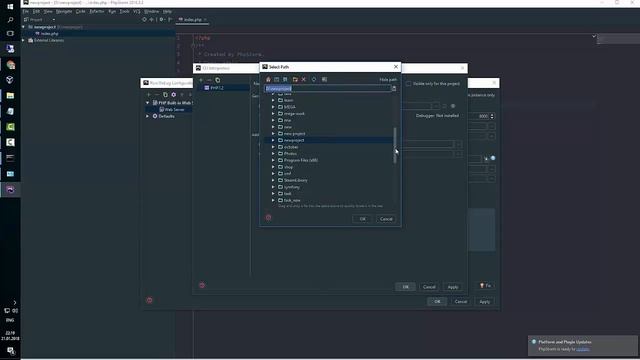The height and width of the screenshot is (360, 640).
Task: Open the Navigate menu
Action: (x=64, y=11)
